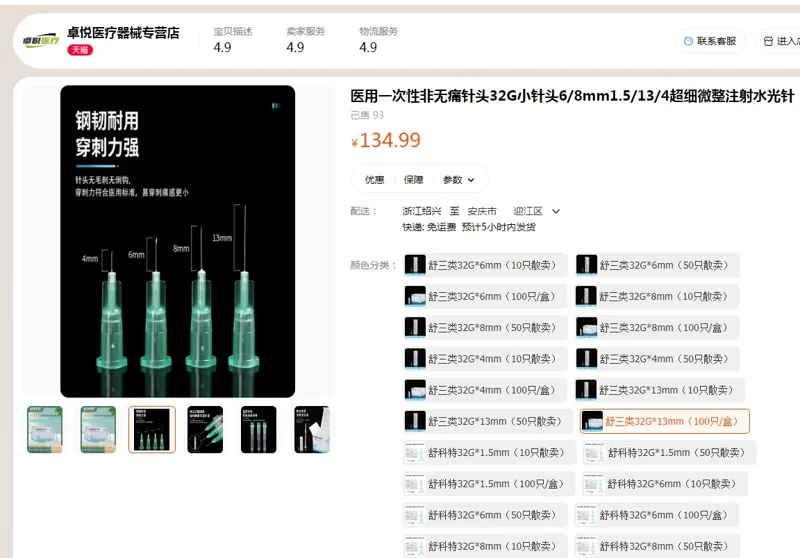Click 已售 93 sales count
Screen dimensions: 800x558
[367, 115]
